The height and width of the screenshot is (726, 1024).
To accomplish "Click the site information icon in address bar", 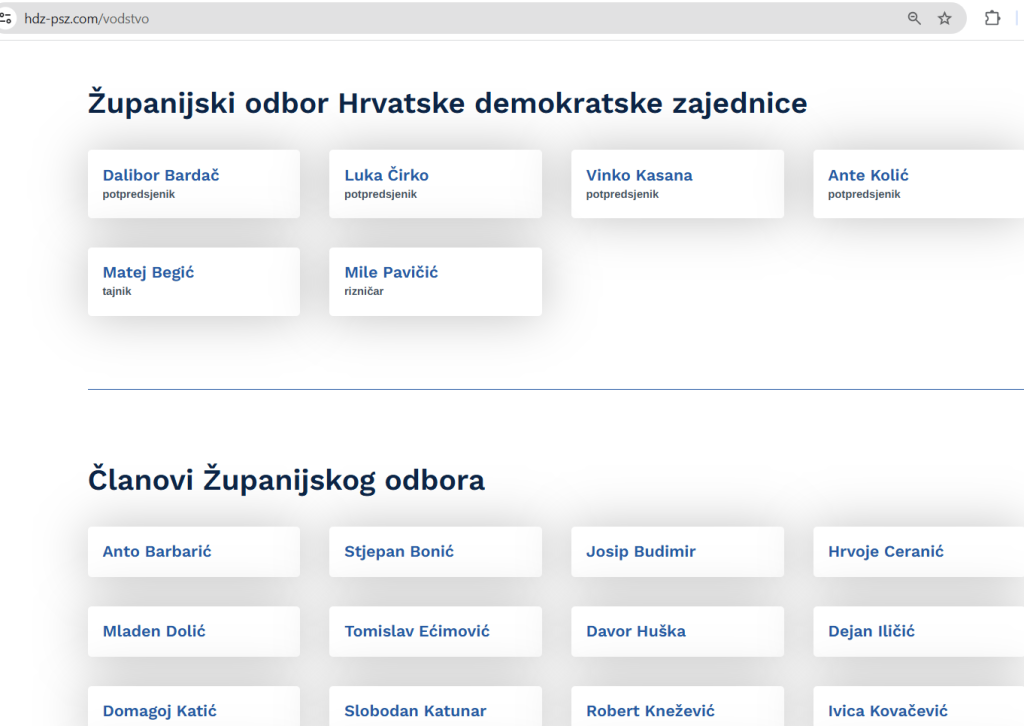I will tap(6, 18).
